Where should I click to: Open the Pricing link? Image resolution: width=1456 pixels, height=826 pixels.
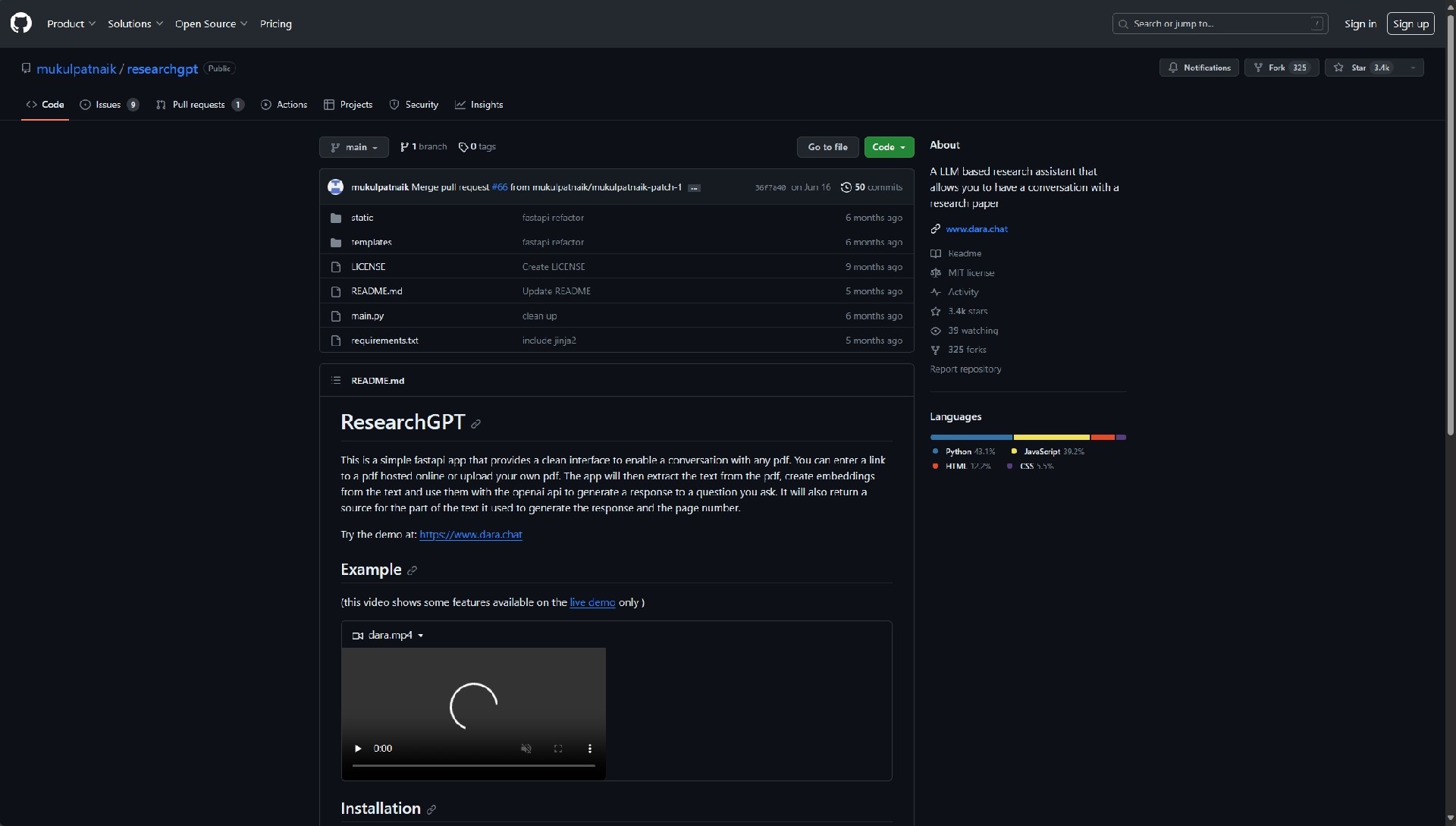pos(275,24)
